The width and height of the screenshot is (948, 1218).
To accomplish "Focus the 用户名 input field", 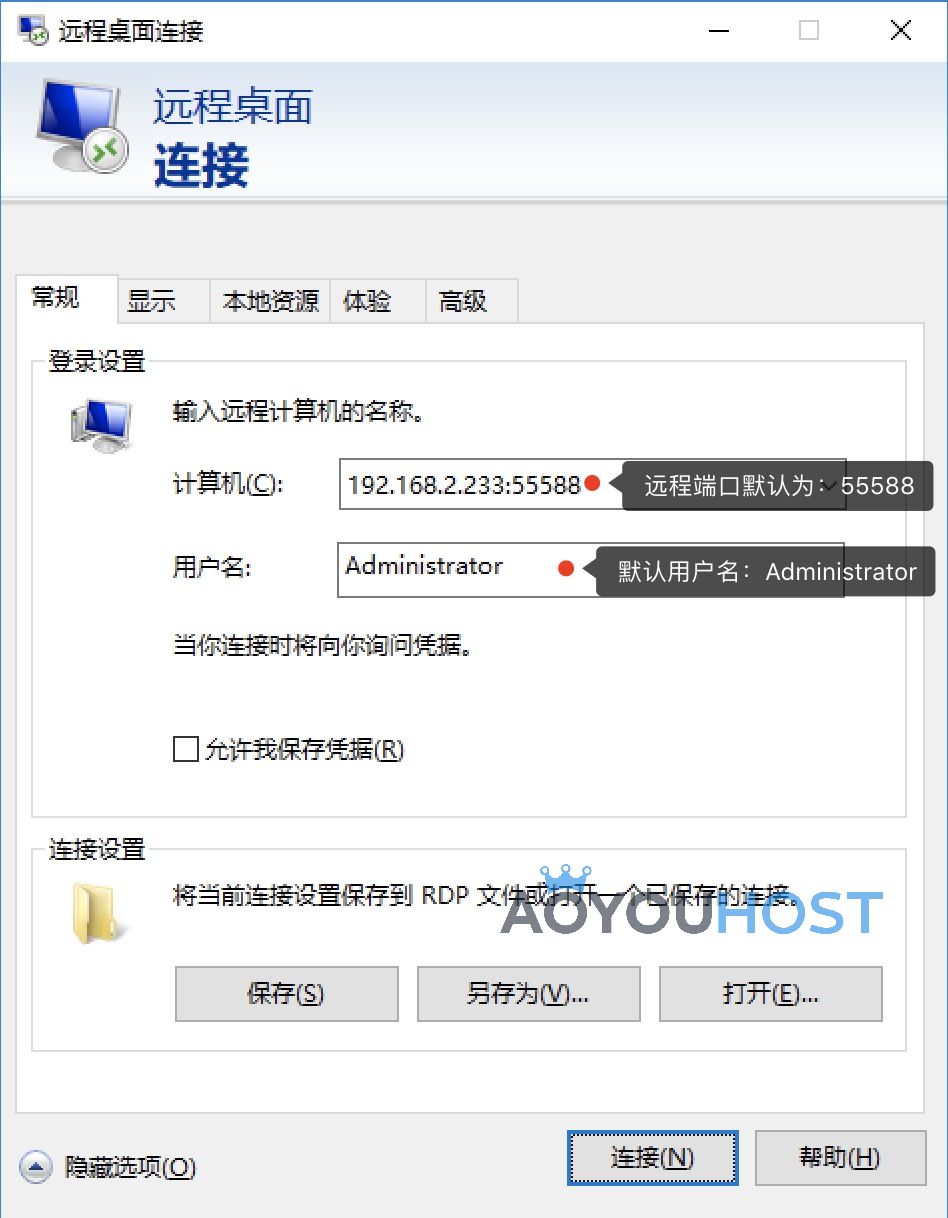I will tap(591, 570).
